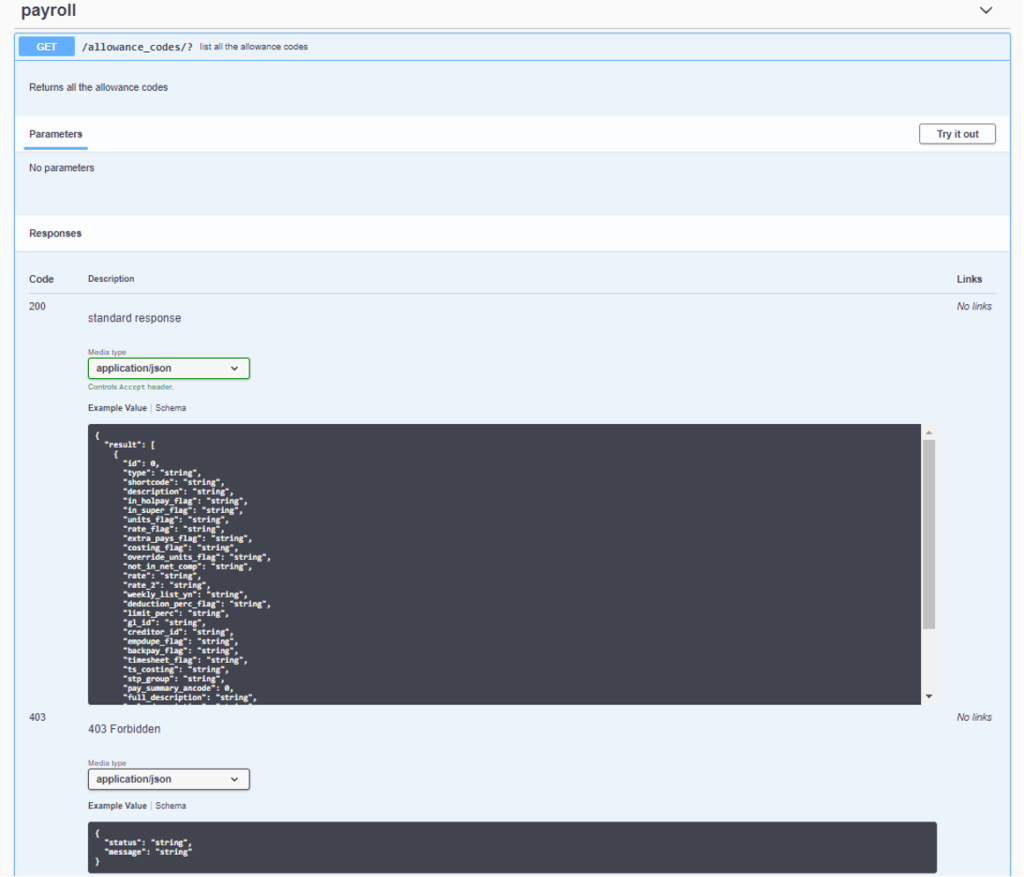Screen dimensions: 1024x877
Task: Click 'No links' for the 403 response
Action: (x=974, y=717)
